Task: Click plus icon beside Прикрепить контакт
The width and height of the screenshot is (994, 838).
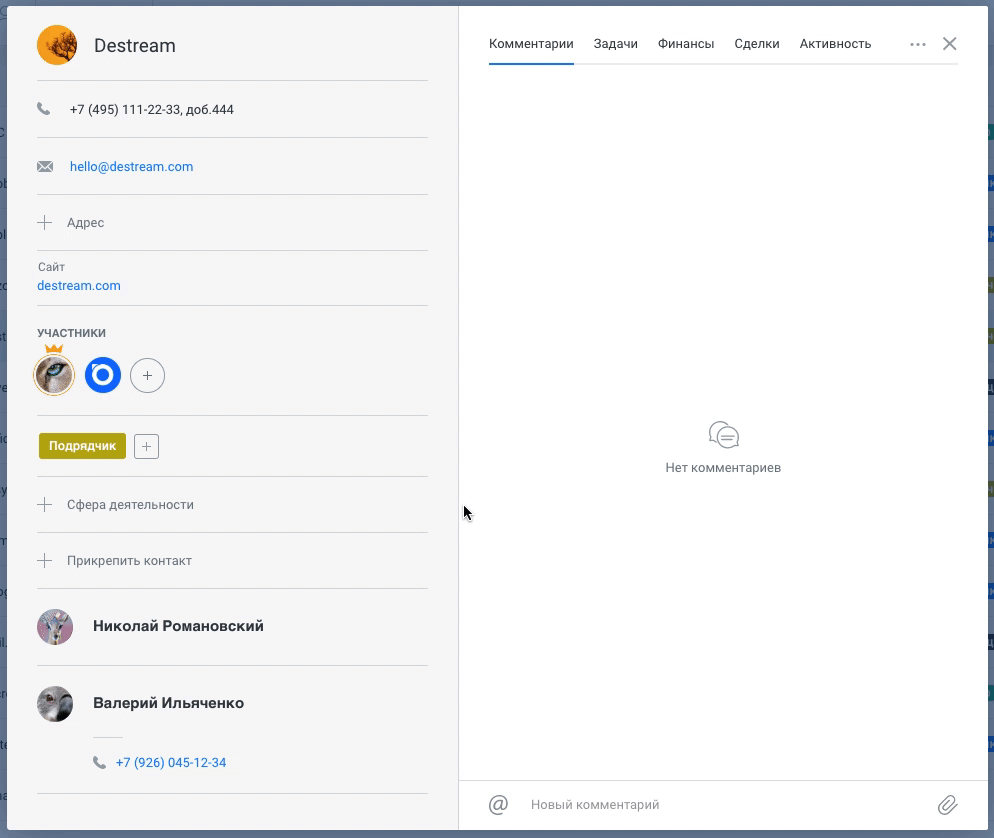Action: pyautogui.click(x=44, y=560)
